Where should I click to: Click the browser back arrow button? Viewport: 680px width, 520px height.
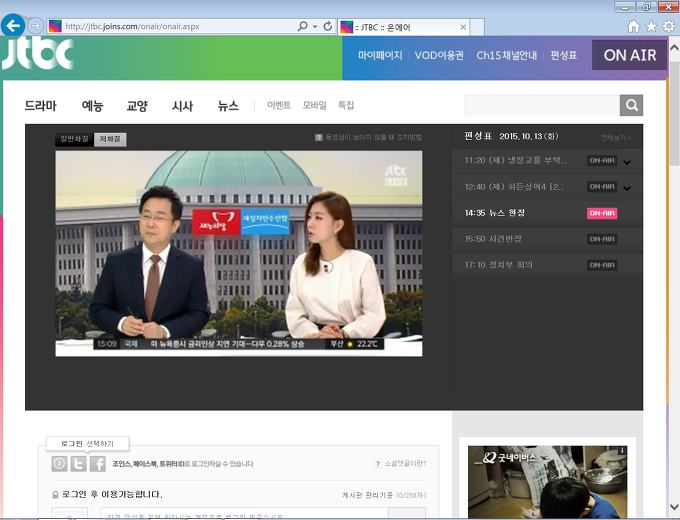coord(13,26)
